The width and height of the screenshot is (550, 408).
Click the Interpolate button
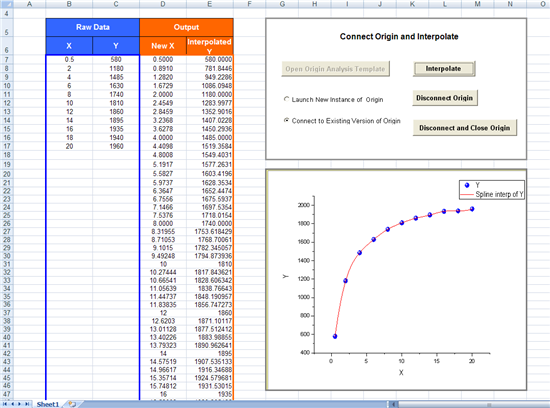pyautogui.click(x=444, y=69)
